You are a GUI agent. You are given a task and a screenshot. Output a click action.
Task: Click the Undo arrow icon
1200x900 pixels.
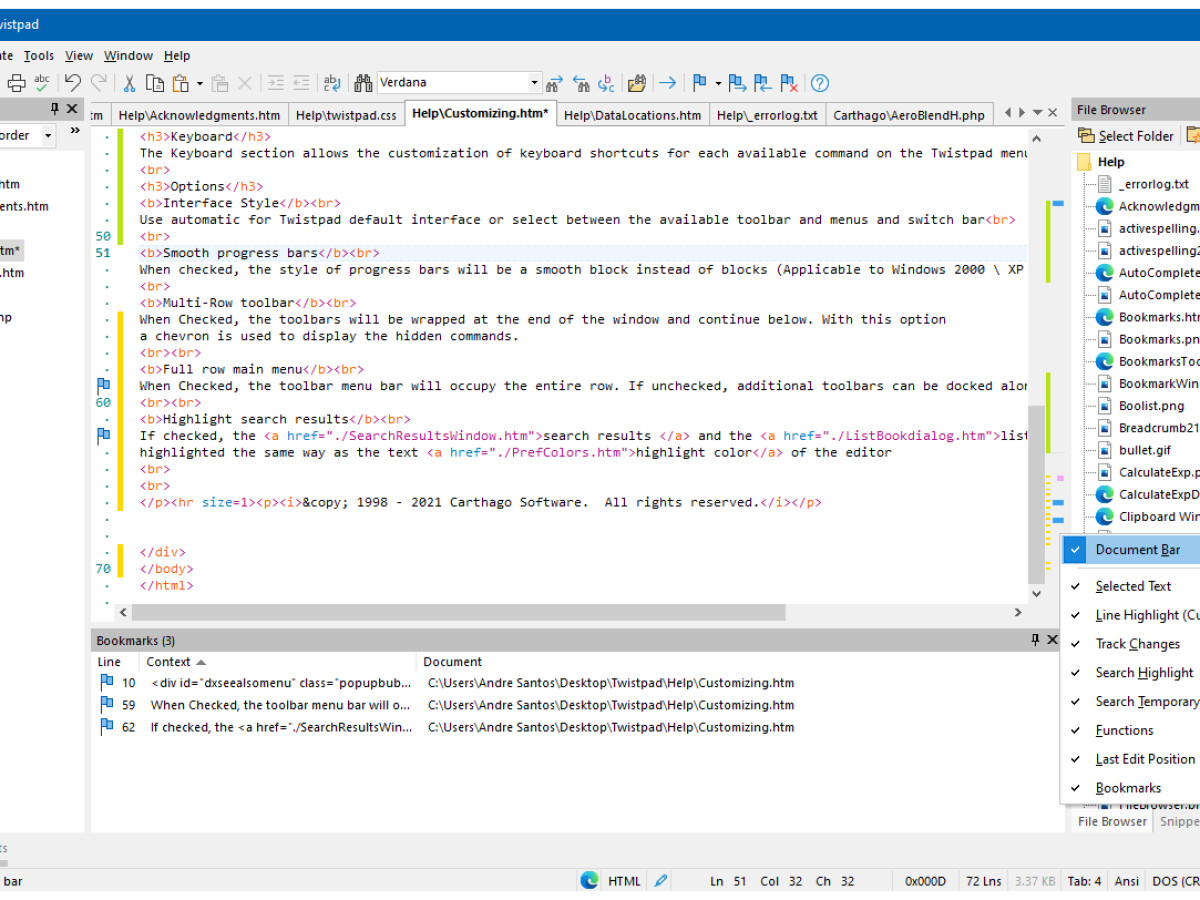coord(73,83)
